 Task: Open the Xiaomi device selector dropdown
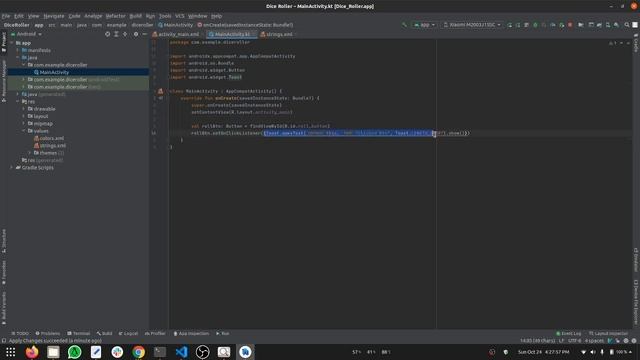[472, 25]
